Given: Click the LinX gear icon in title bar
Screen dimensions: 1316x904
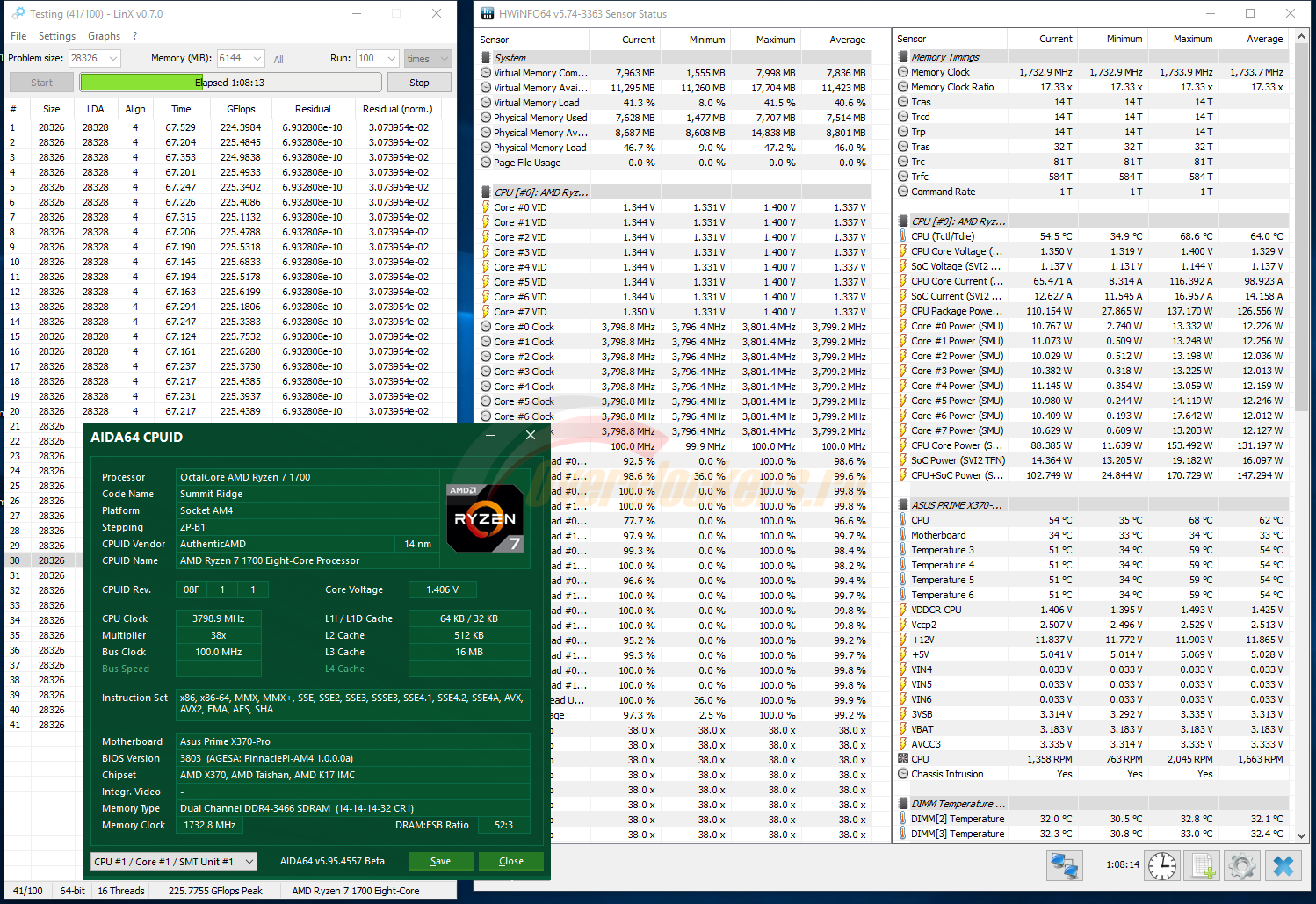Looking at the screenshot, I should point(18,13).
